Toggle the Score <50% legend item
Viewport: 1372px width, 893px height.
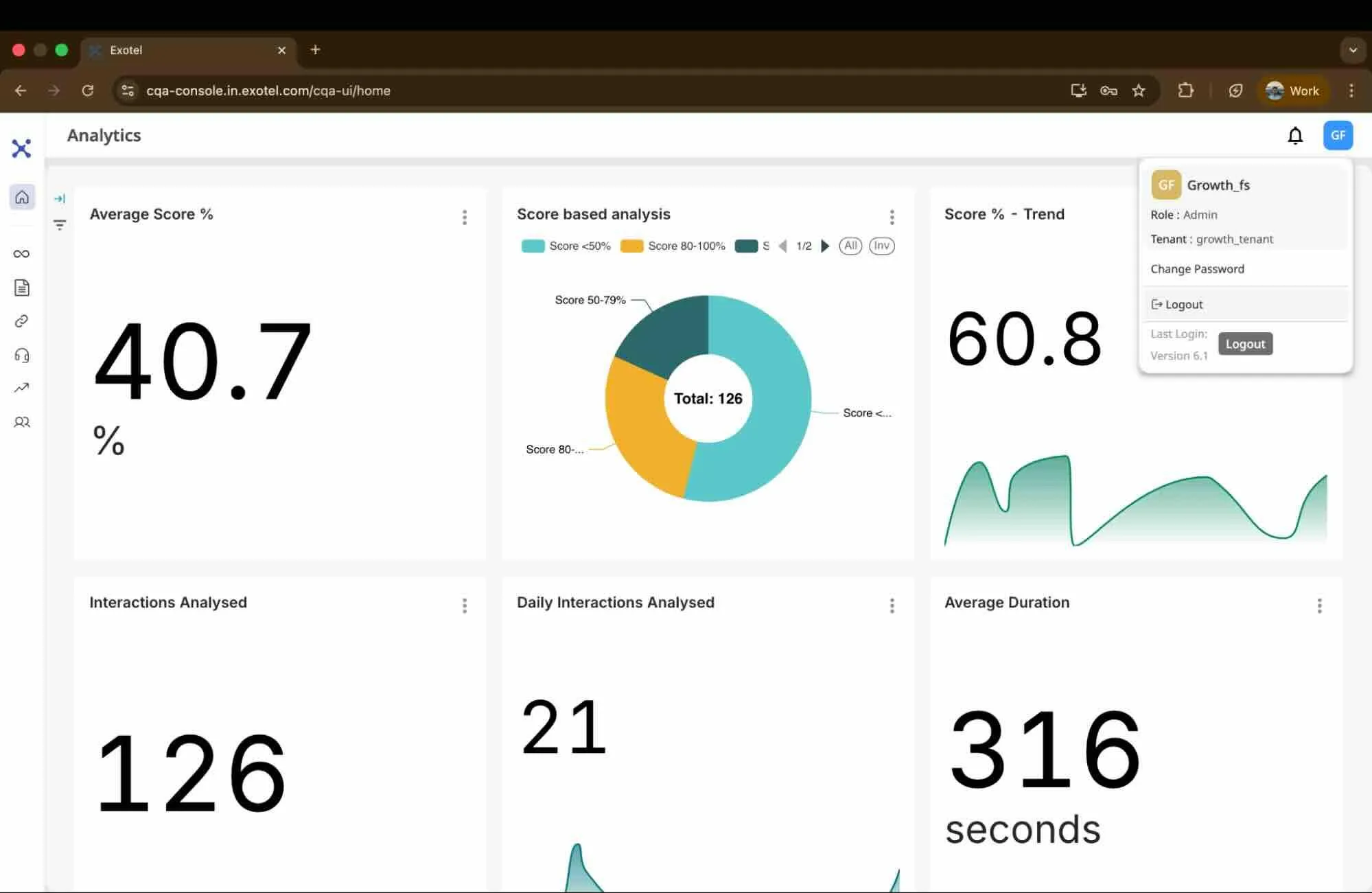click(566, 246)
